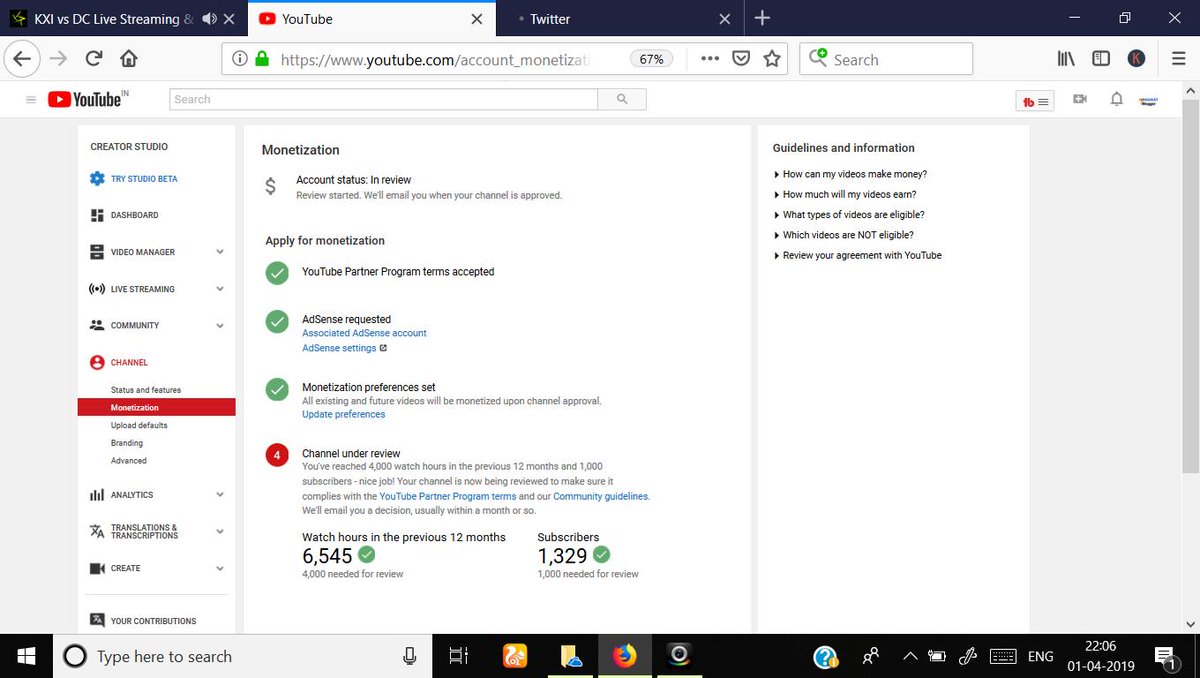The image size is (1200, 678).
Task: Expand 'How much will my videos earn?'
Action: (x=845, y=194)
